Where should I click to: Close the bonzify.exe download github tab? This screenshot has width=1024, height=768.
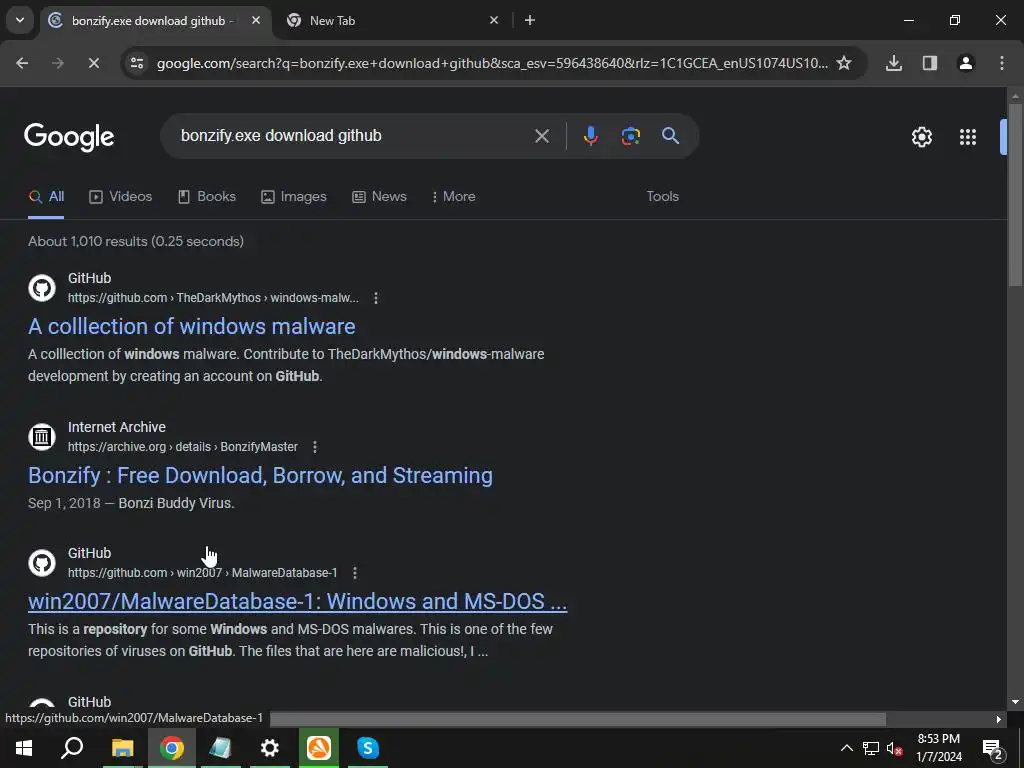click(x=256, y=20)
